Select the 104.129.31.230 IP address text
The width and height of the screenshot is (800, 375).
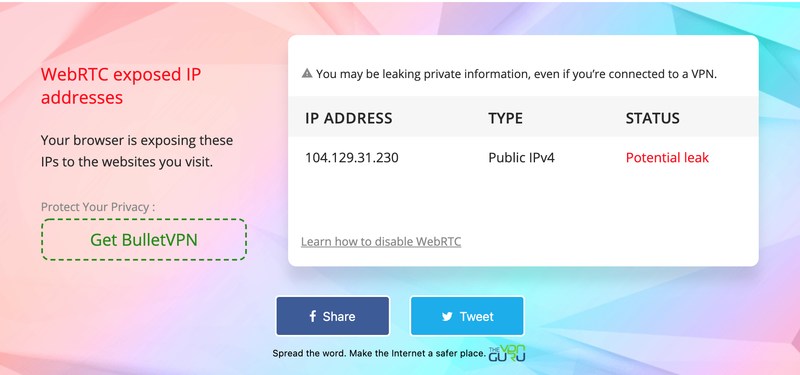click(x=352, y=158)
